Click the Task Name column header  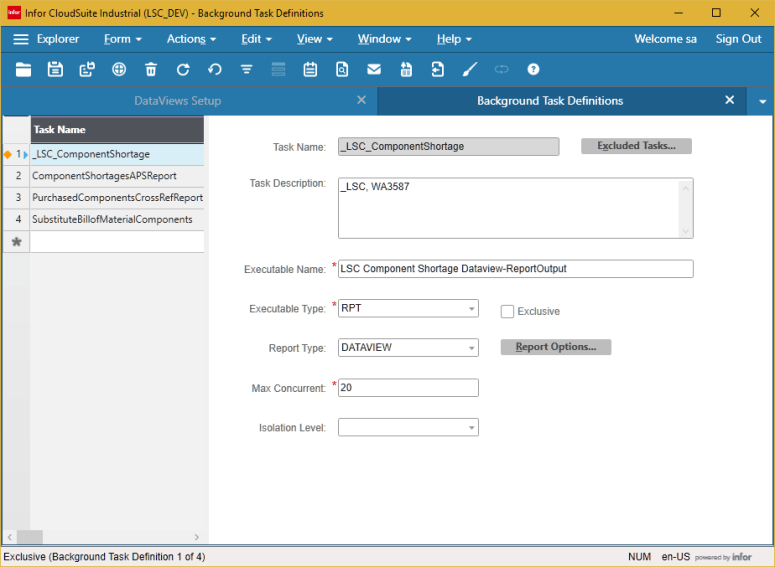(117, 130)
